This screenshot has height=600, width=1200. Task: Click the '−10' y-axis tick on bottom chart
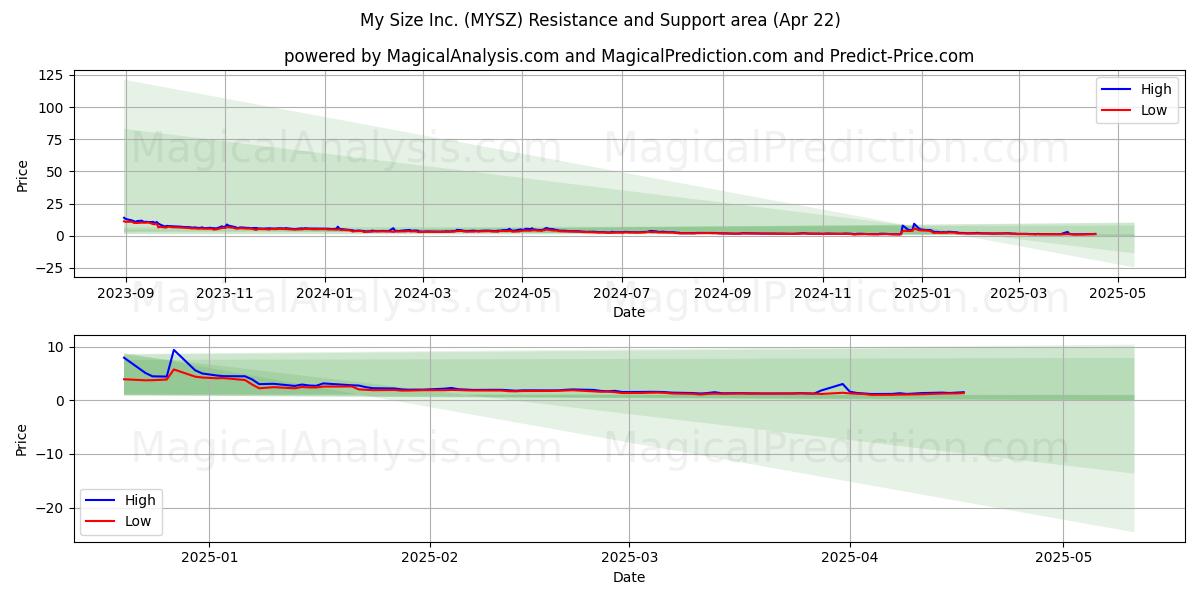tap(50, 454)
